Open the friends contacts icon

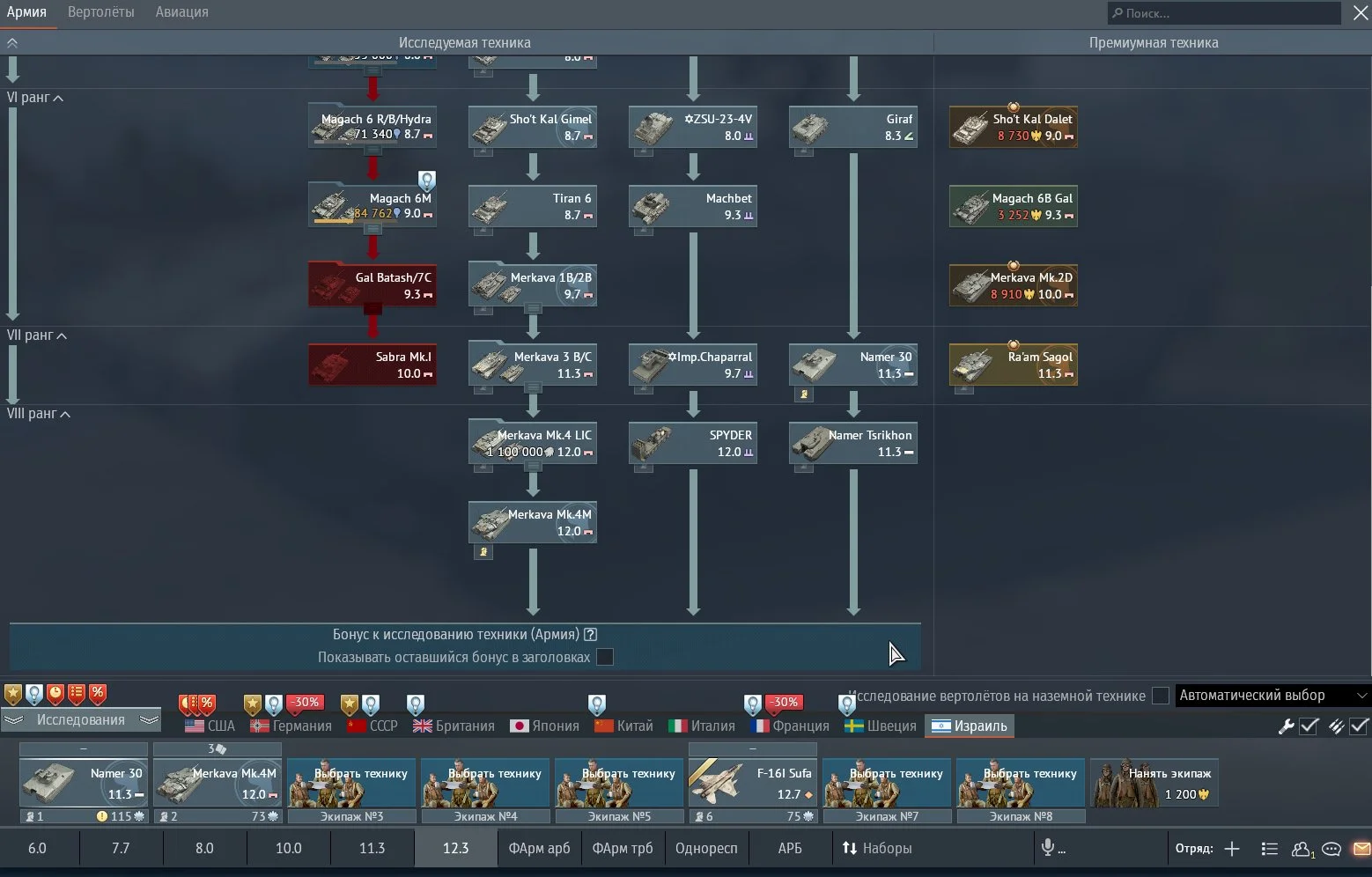point(1301,849)
